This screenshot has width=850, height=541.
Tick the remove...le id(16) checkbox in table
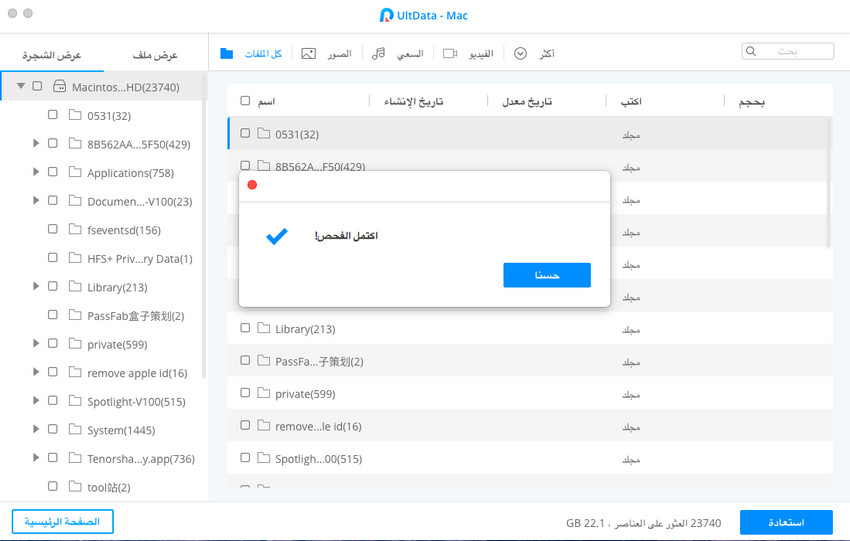pos(245,425)
